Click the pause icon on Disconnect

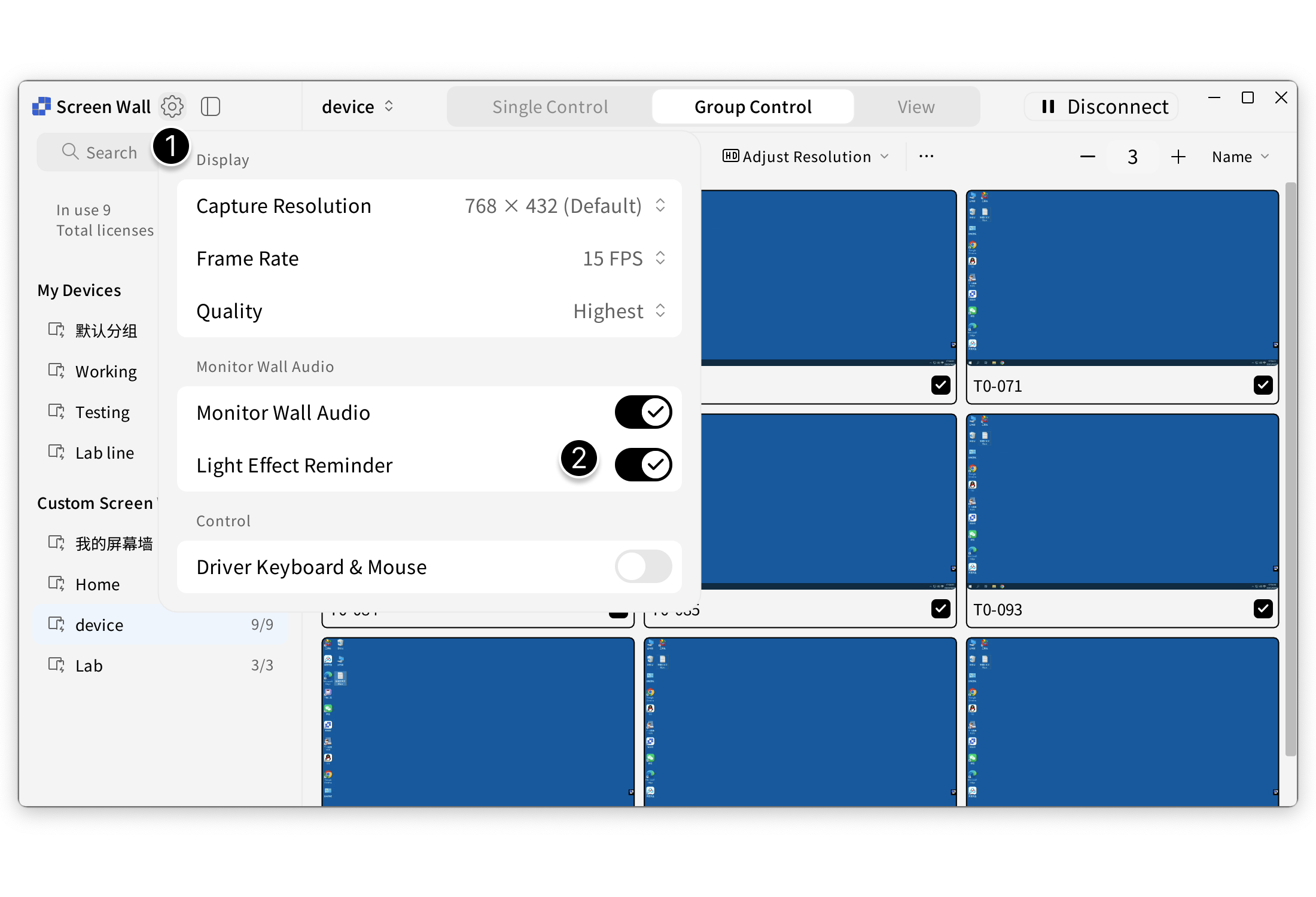1048,106
